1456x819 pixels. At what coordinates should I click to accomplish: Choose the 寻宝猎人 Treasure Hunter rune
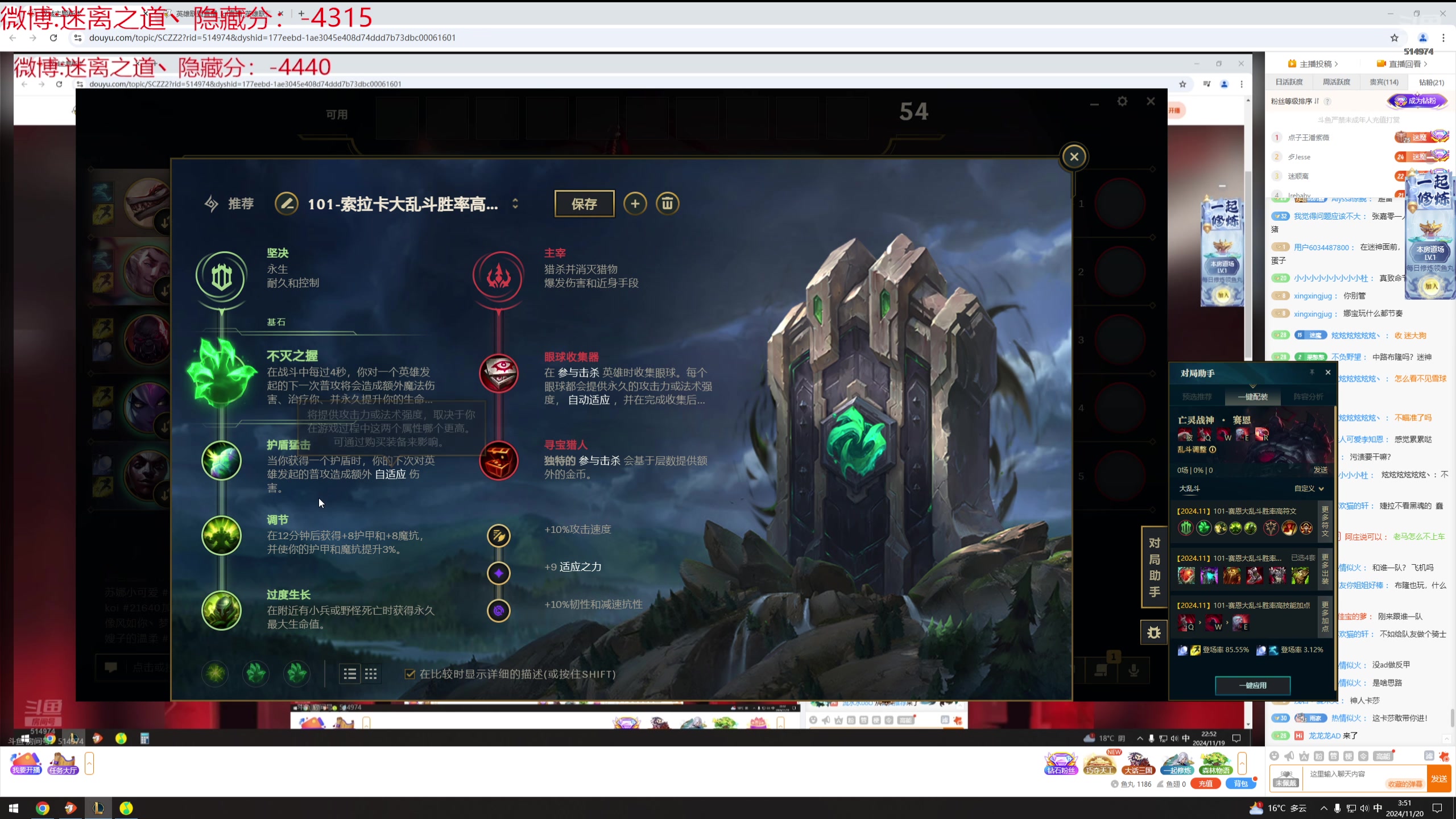(x=498, y=460)
